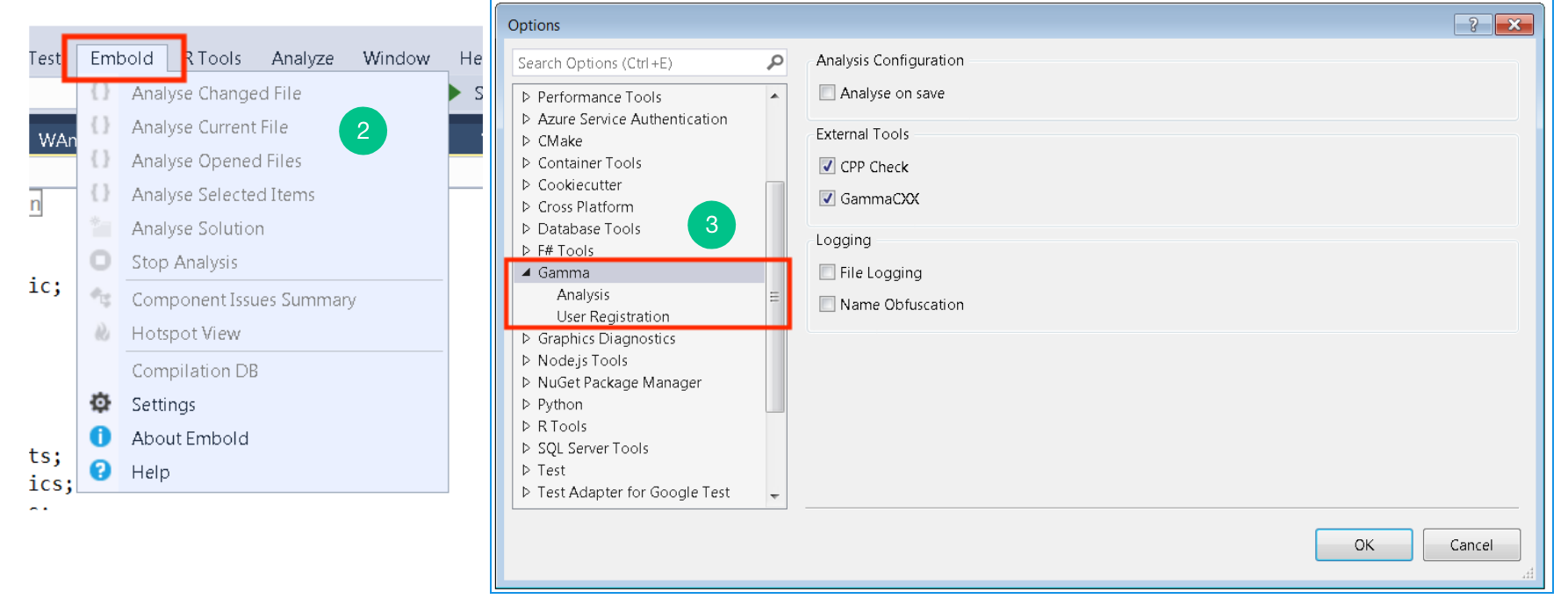Open the R Tools menu
Screen dimensions: 1568x599
click(x=213, y=58)
